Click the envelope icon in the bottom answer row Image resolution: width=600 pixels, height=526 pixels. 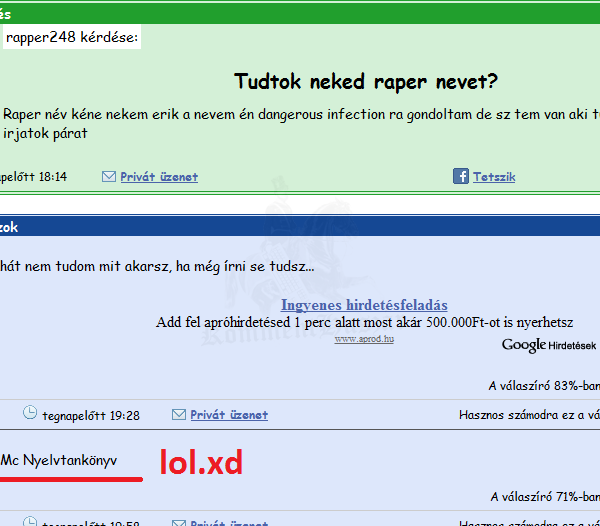pos(179,522)
